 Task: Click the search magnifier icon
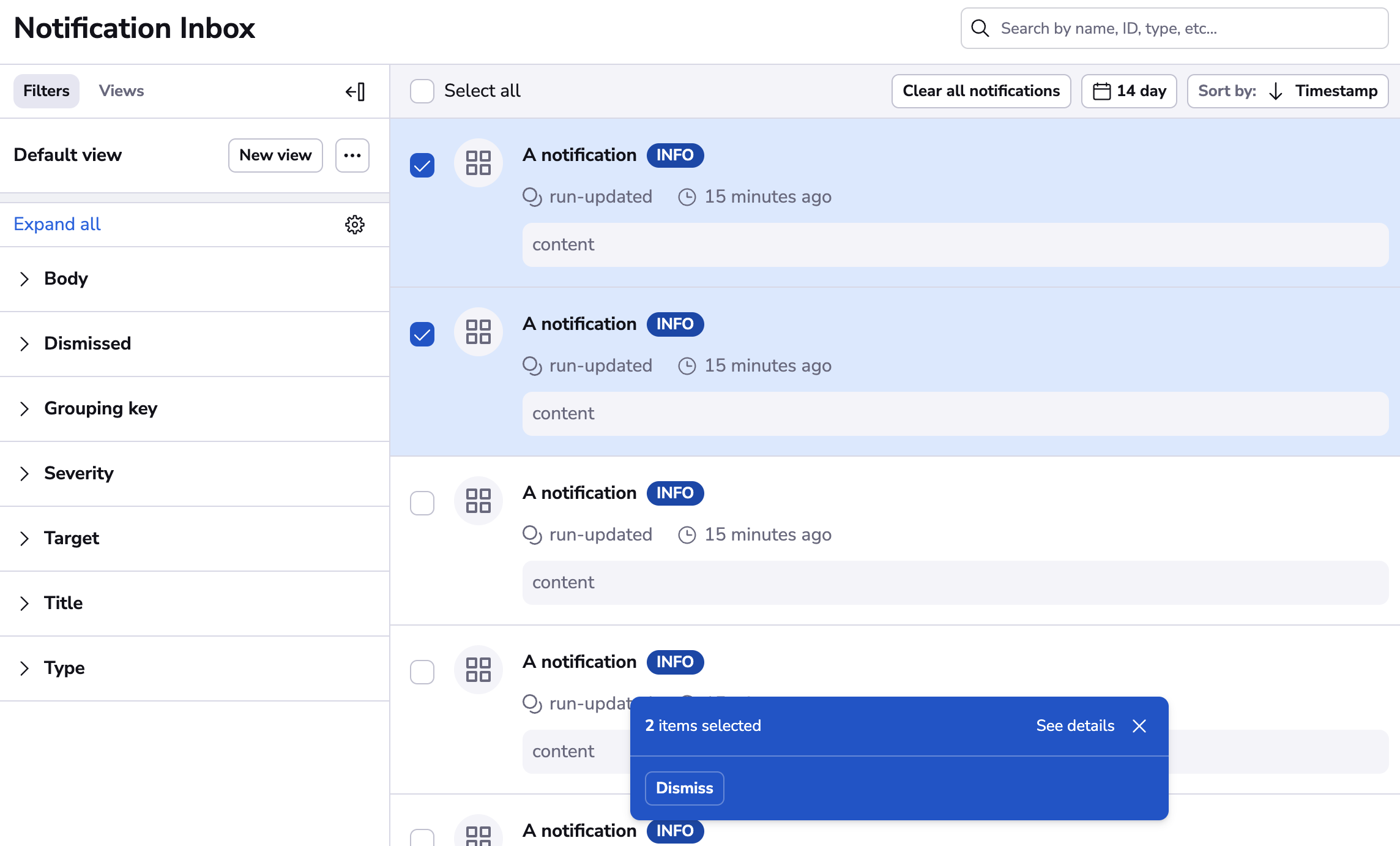pos(980,28)
